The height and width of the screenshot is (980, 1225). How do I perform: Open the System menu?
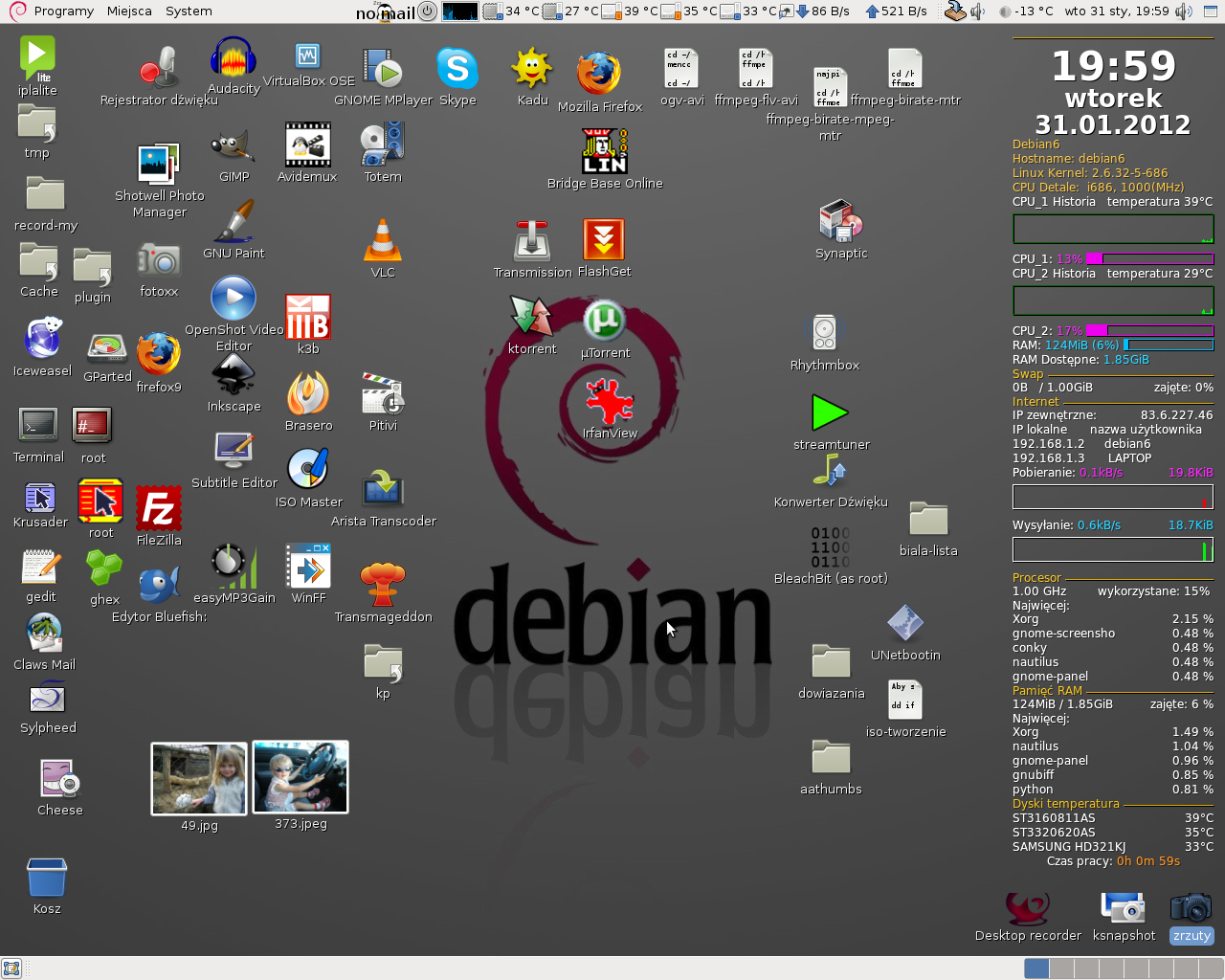pos(189,11)
